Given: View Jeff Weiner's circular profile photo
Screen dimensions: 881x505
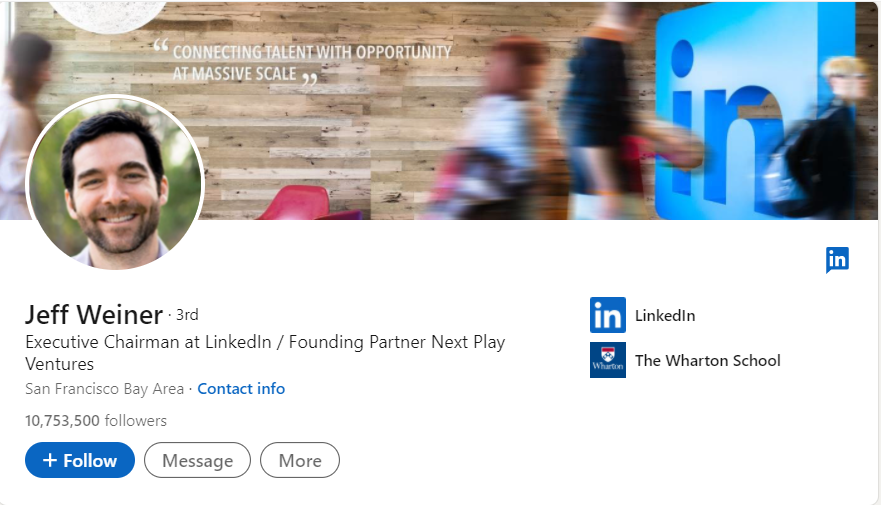Looking at the screenshot, I should point(116,183).
